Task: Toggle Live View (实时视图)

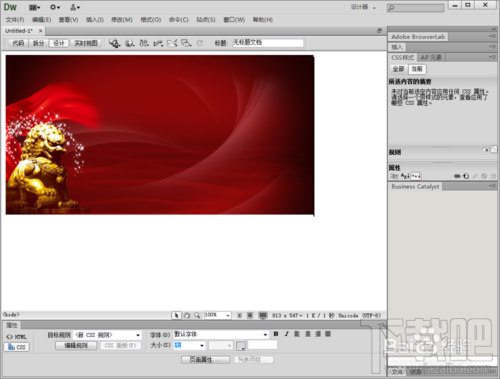Action: (86, 43)
